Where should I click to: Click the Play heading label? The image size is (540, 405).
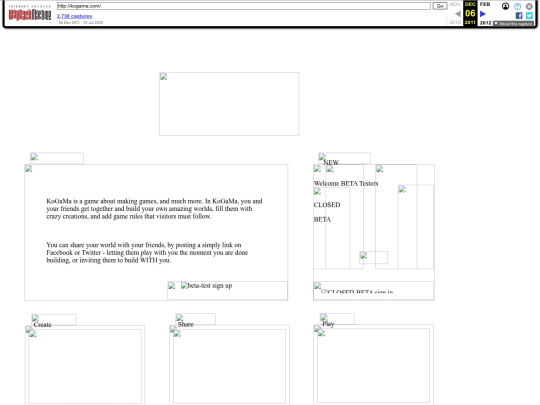pos(328,324)
